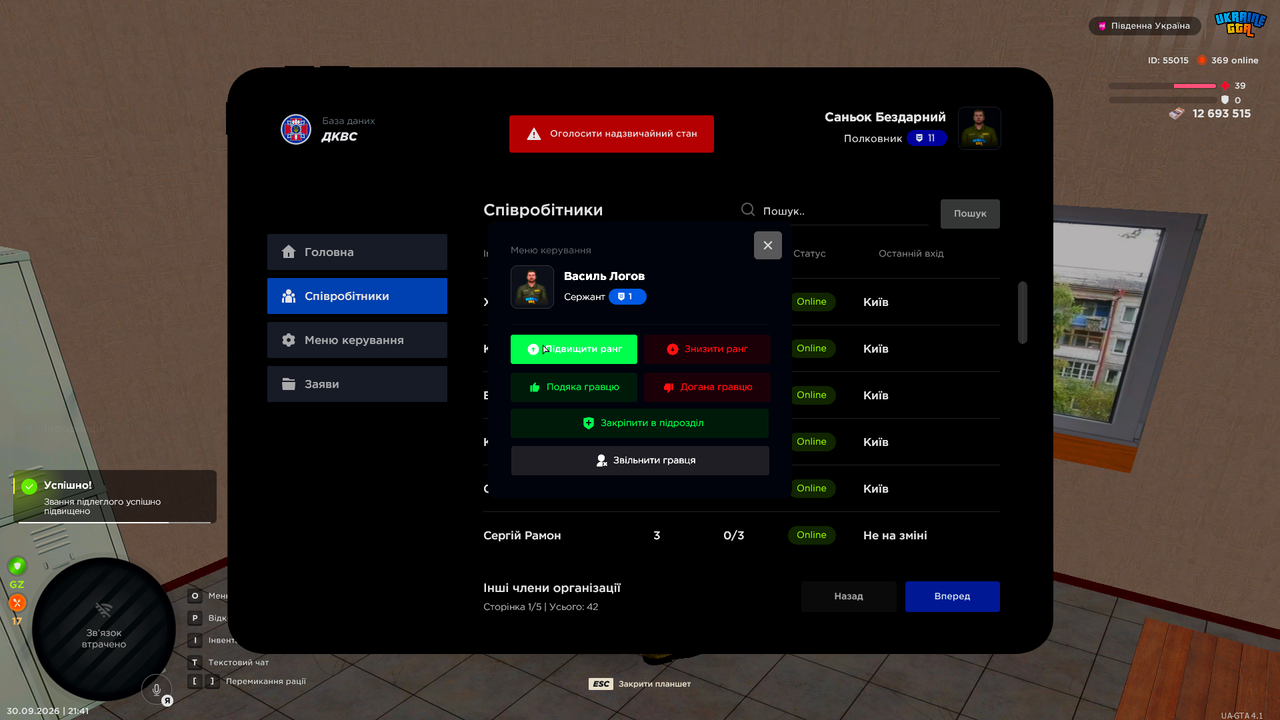Click the Не на зміні status text
The width and height of the screenshot is (1280, 720).
[895, 536]
